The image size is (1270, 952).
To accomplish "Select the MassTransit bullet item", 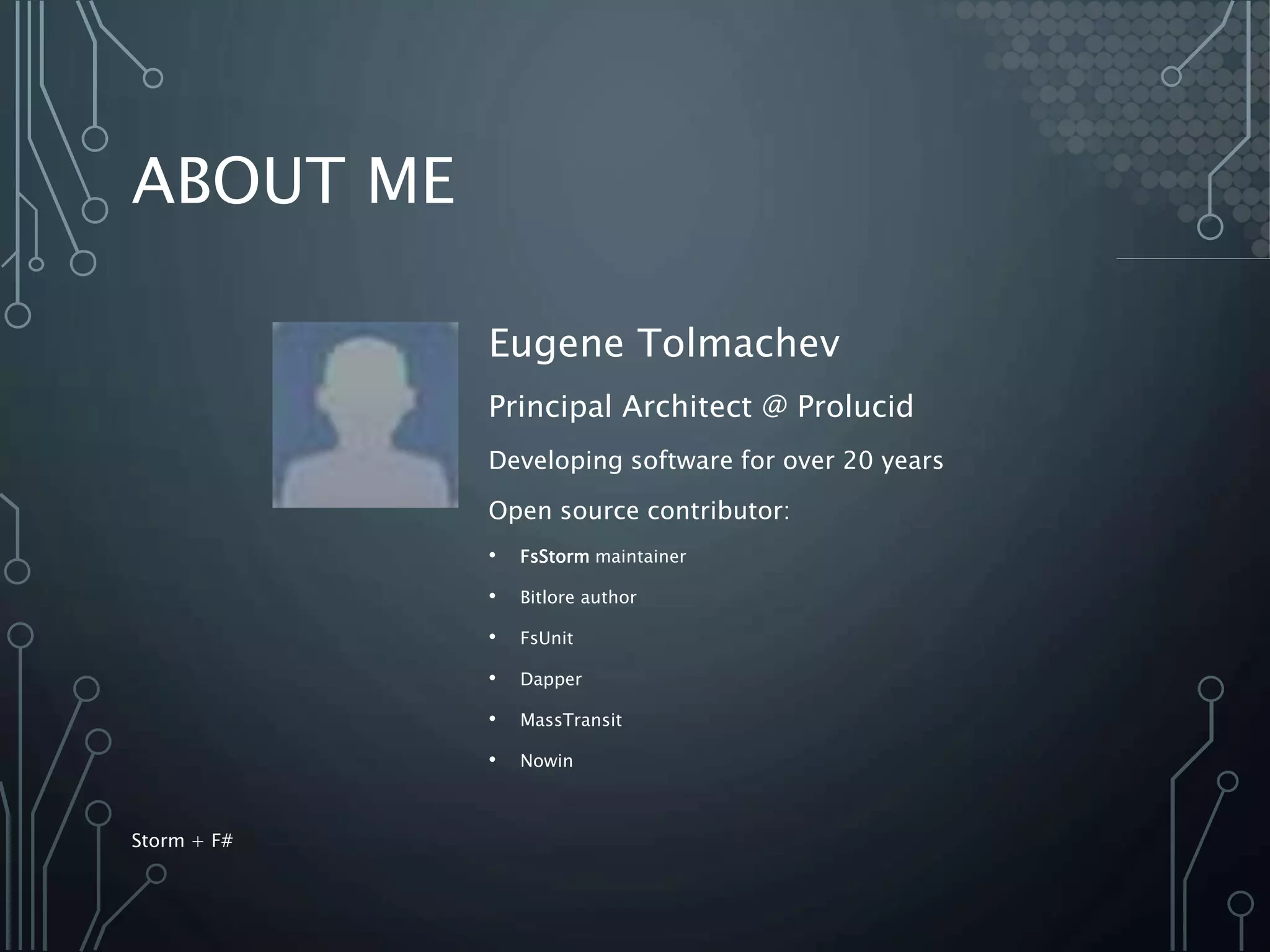I will tap(571, 720).
